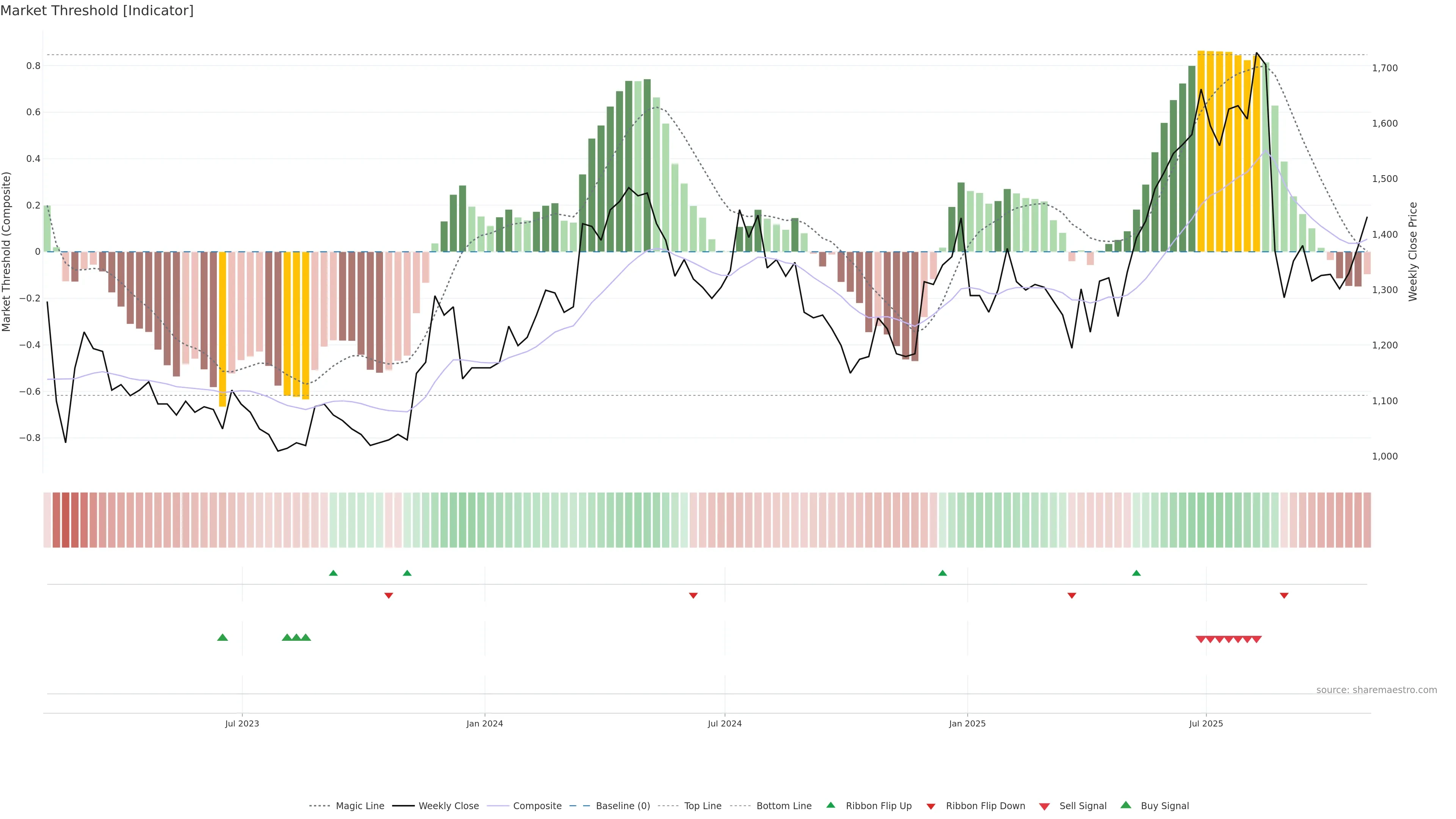Click the leftmost green Ribbon Flip Up triangle
This screenshot has width=1456, height=819.
pyautogui.click(x=333, y=573)
